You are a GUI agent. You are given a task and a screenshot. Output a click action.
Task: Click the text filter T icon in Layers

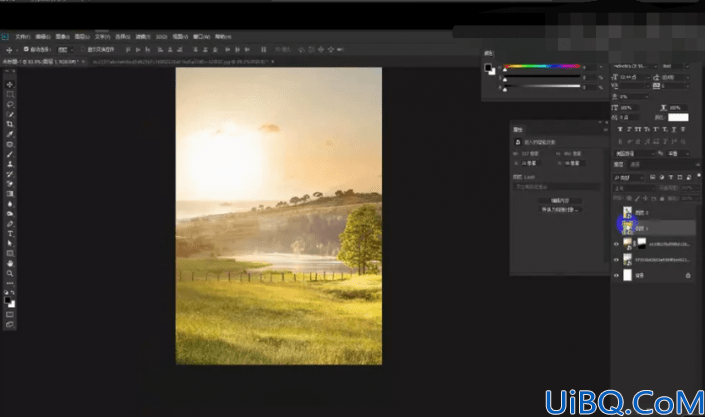(671, 177)
